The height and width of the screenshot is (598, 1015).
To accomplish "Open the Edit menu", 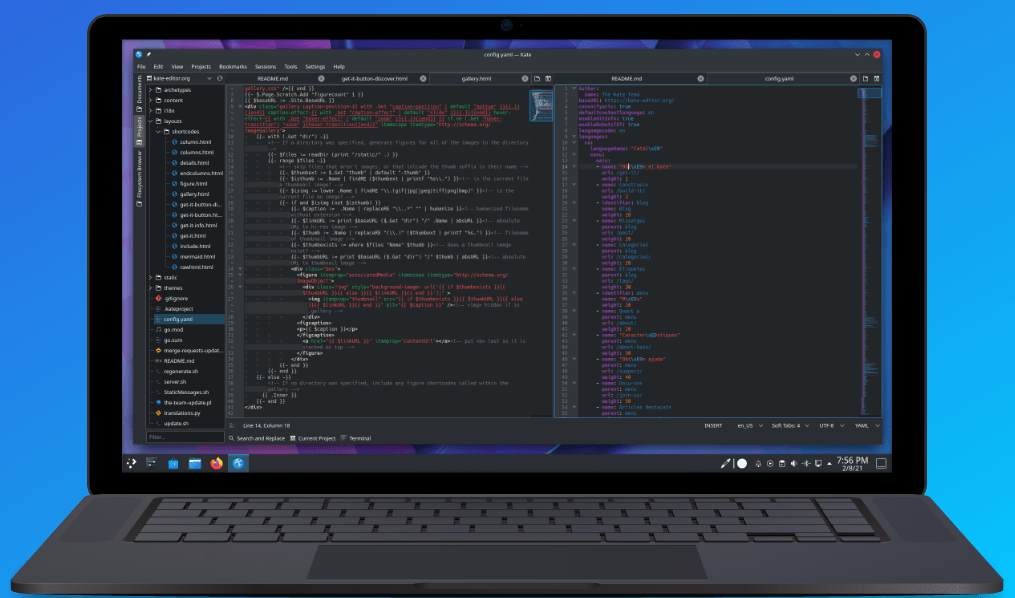I will (x=158, y=67).
